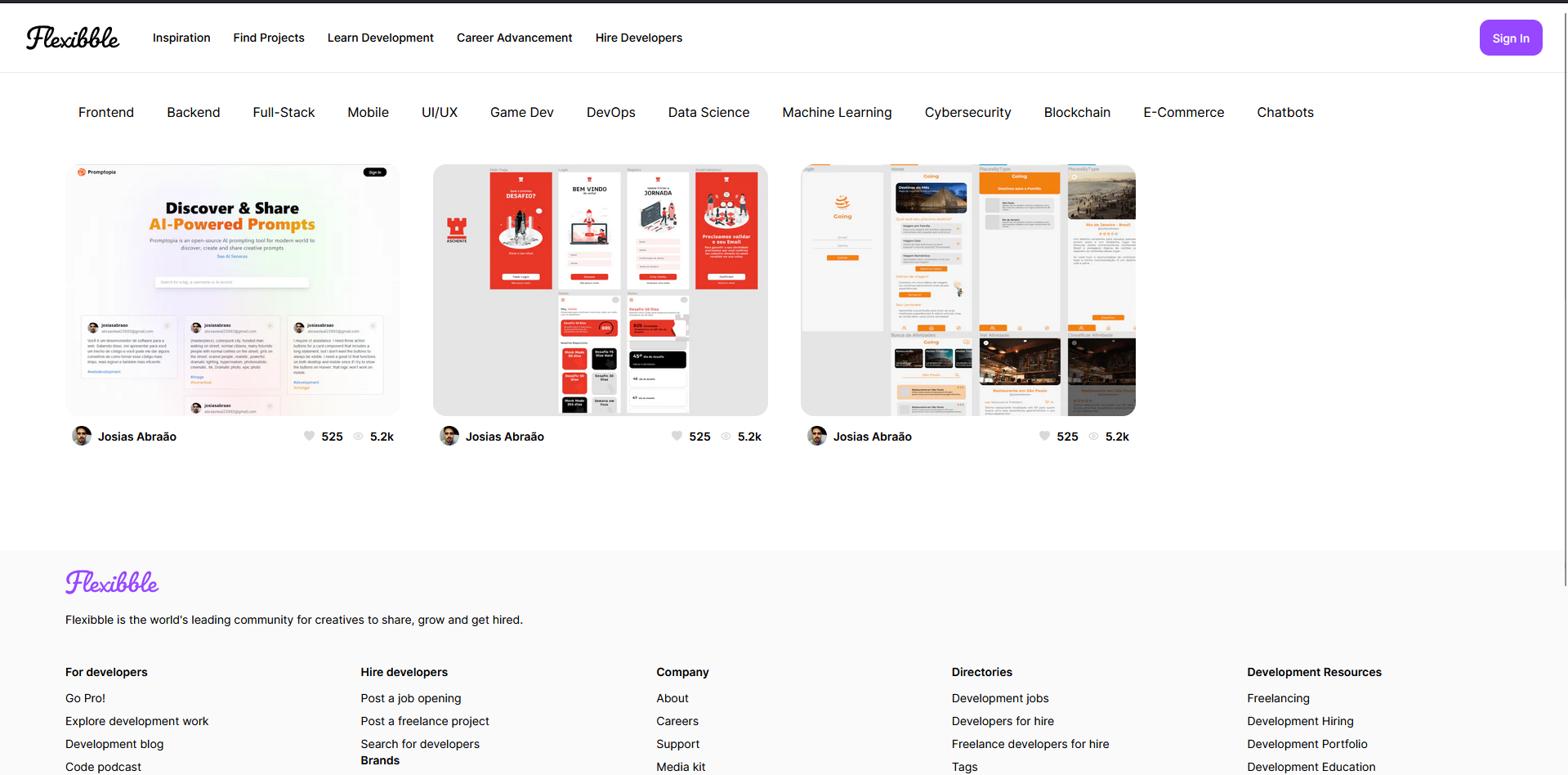Click Josias Abraão name under Promptopia project
This screenshot has height=775, width=1568.
point(137,437)
